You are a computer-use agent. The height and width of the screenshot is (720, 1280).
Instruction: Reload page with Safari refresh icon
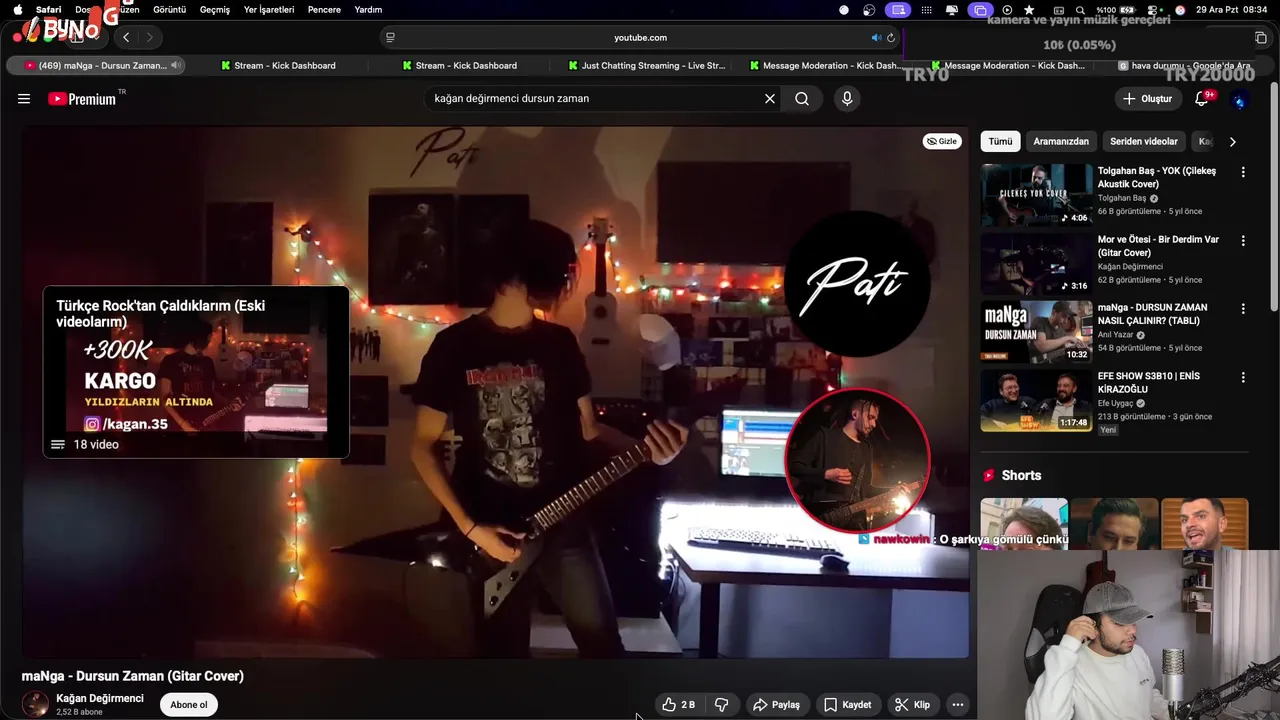(891, 38)
